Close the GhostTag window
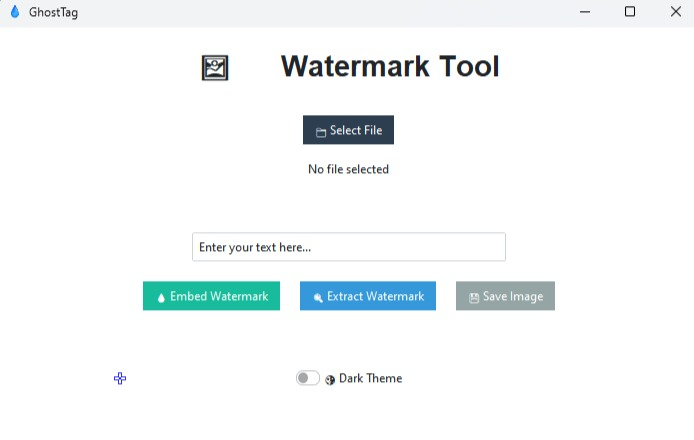The image size is (694, 440). click(675, 12)
